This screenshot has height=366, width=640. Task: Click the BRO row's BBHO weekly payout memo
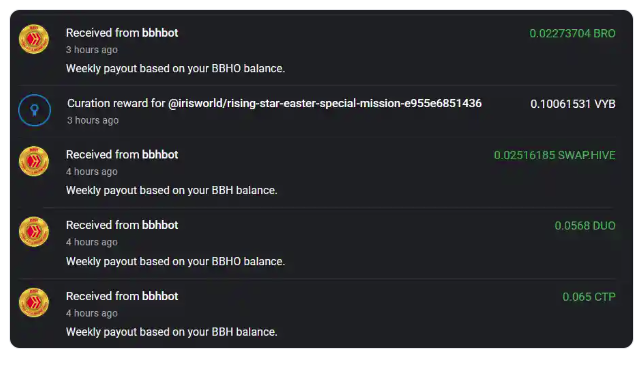coord(176,69)
